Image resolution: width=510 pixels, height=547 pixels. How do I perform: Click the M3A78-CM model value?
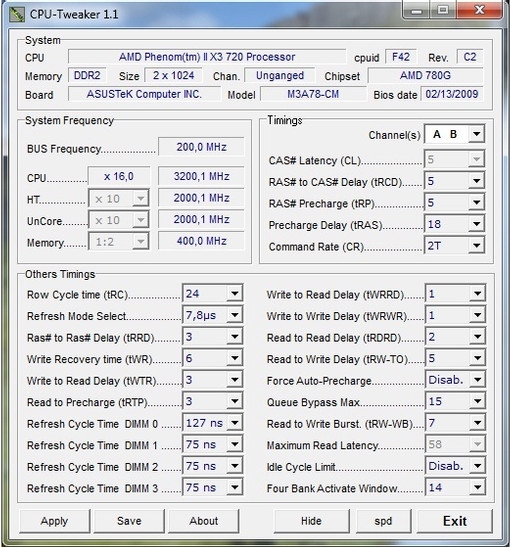coord(313,94)
